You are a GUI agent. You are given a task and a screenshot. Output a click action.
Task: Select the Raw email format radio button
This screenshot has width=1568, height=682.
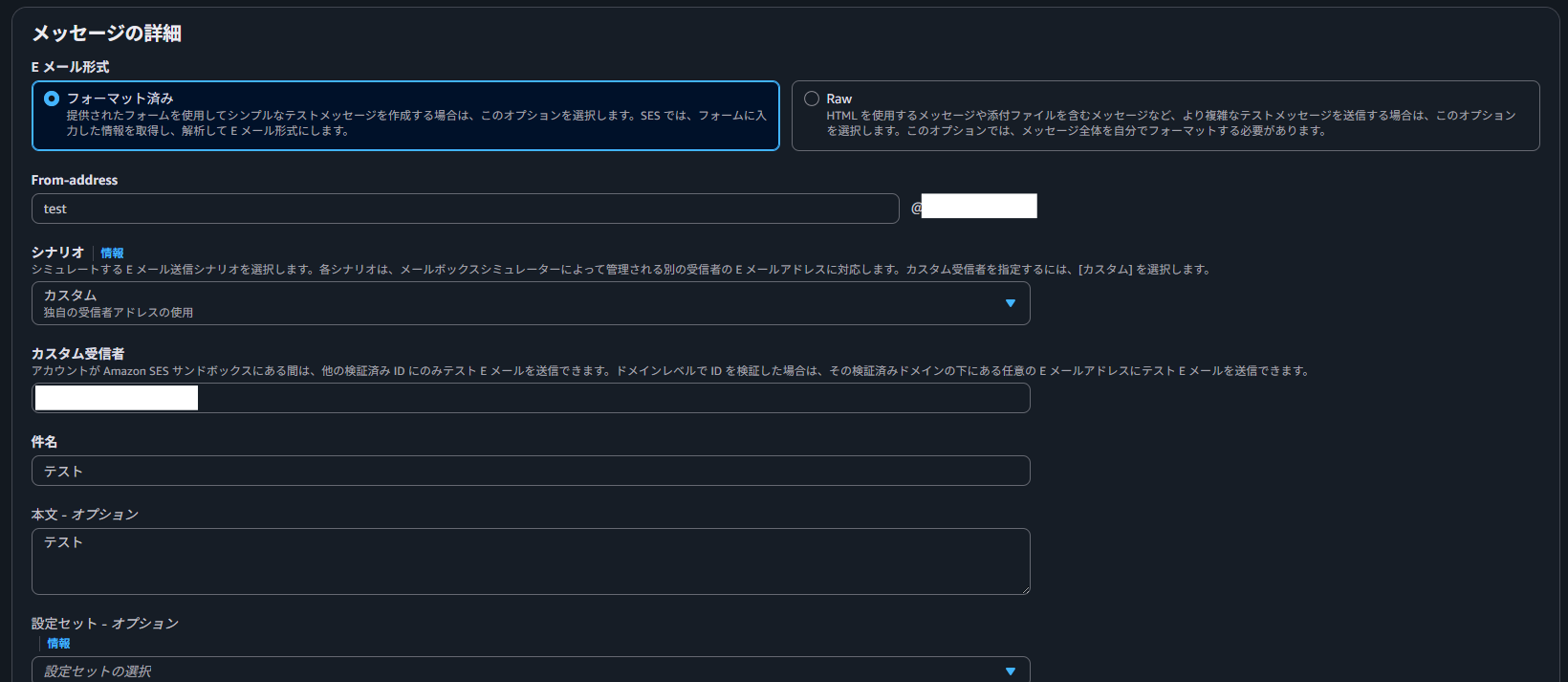812,99
